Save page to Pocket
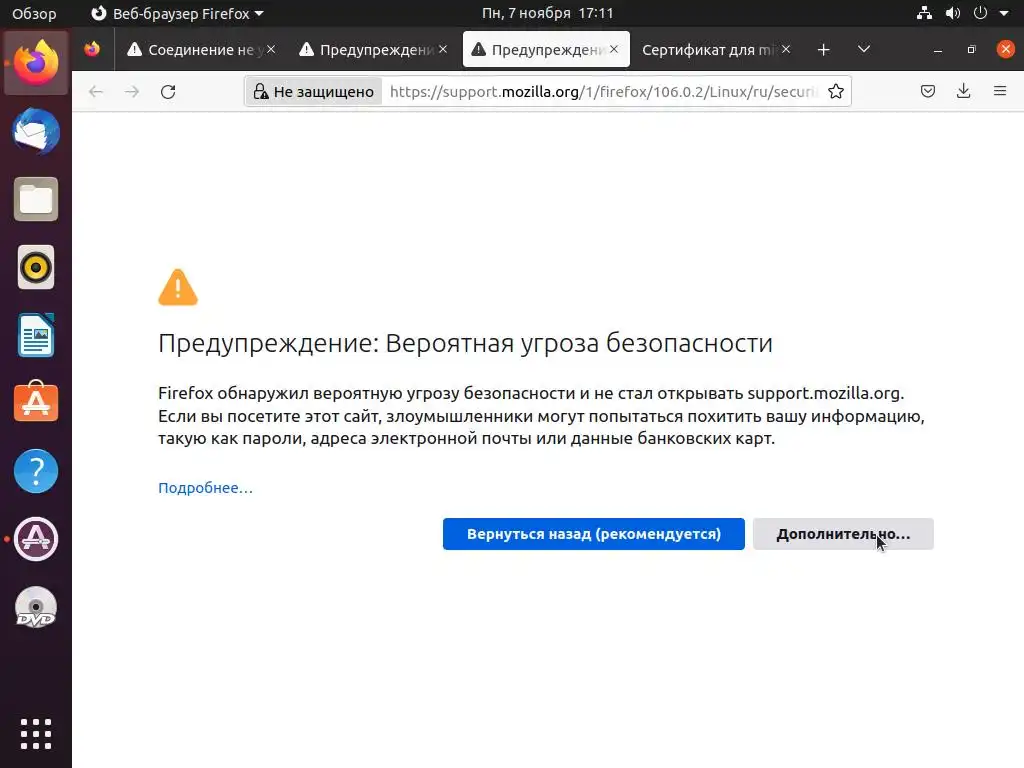Image resolution: width=1024 pixels, height=768 pixels. pyautogui.click(x=927, y=91)
